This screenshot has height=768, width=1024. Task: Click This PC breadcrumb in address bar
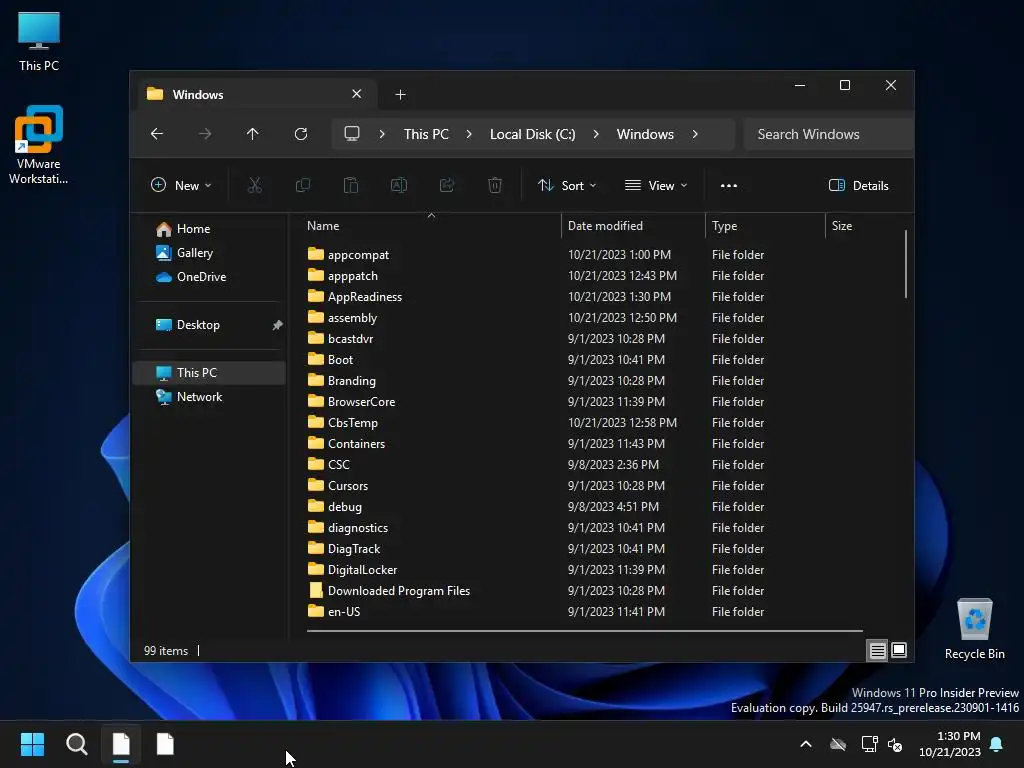pos(426,134)
